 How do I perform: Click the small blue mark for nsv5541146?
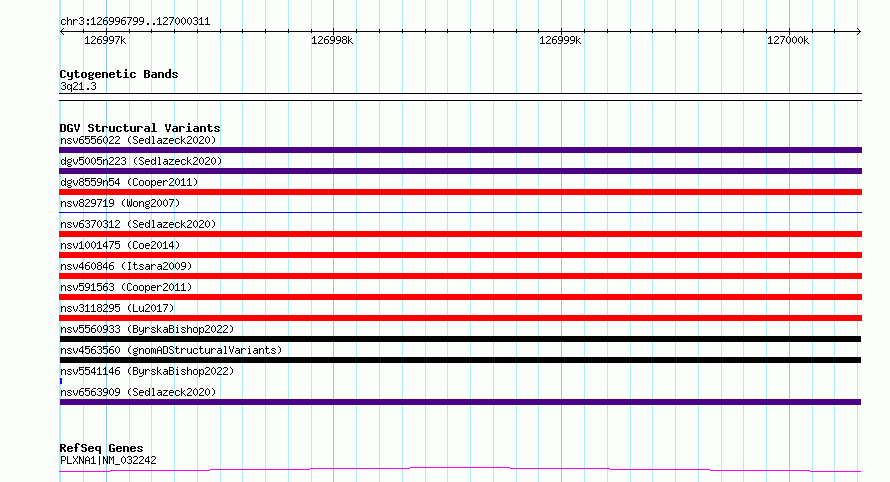coord(61,381)
